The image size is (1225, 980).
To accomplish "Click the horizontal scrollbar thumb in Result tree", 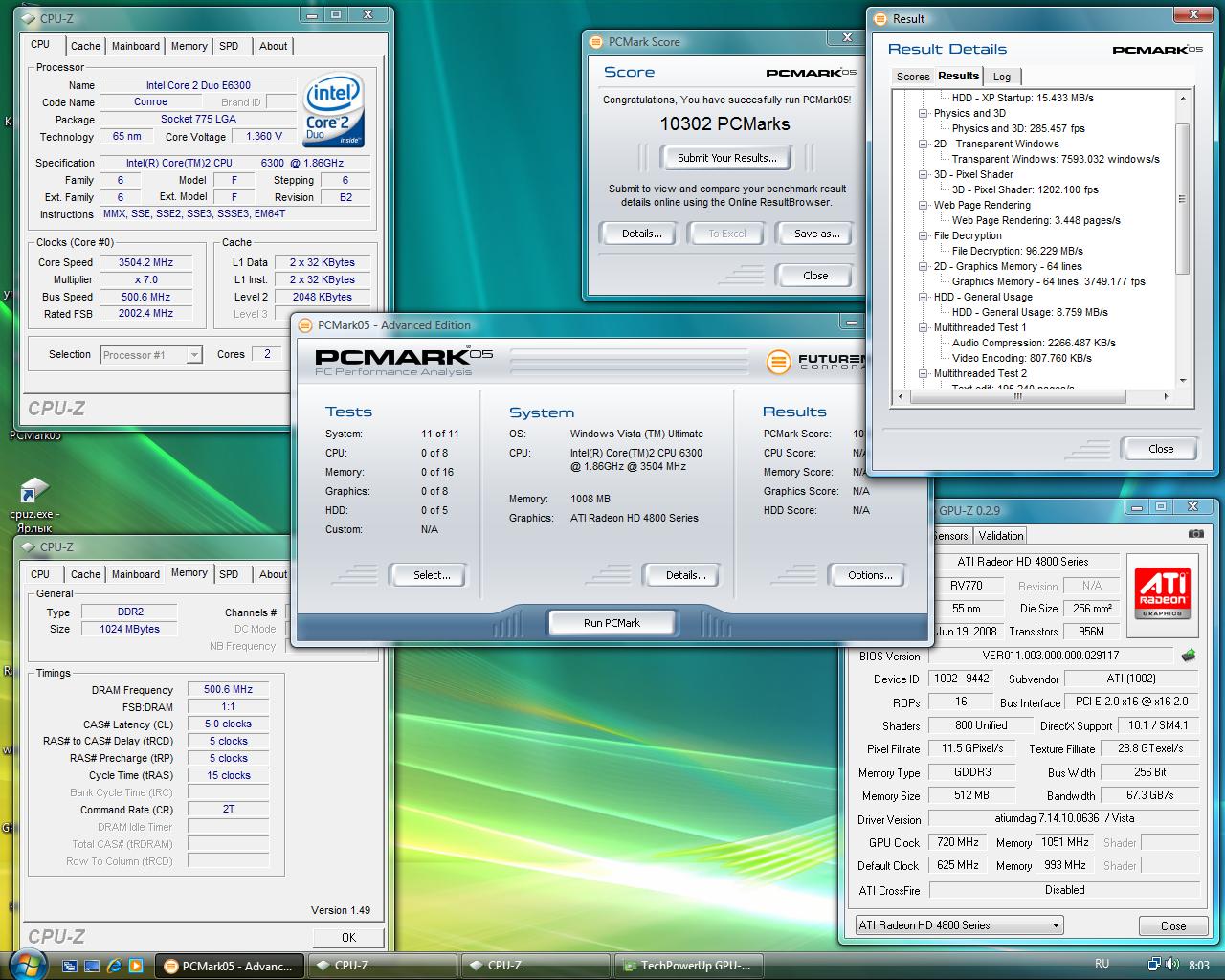I will tap(1019, 396).
